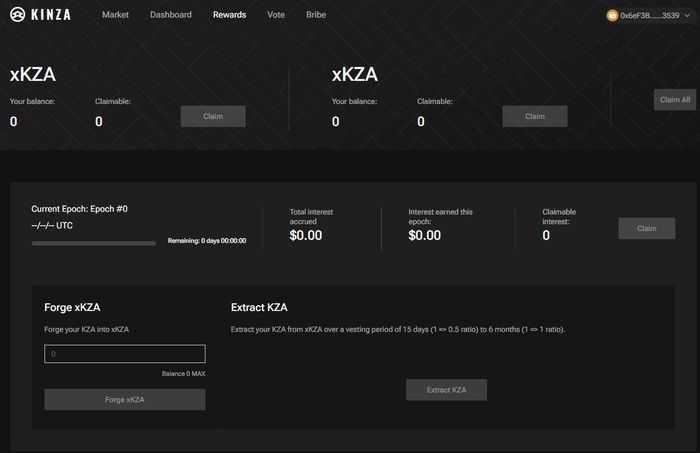Expand the wallet address dropdown chevron
This screenshot has width=700, height=453.
[x=688, y=15]
